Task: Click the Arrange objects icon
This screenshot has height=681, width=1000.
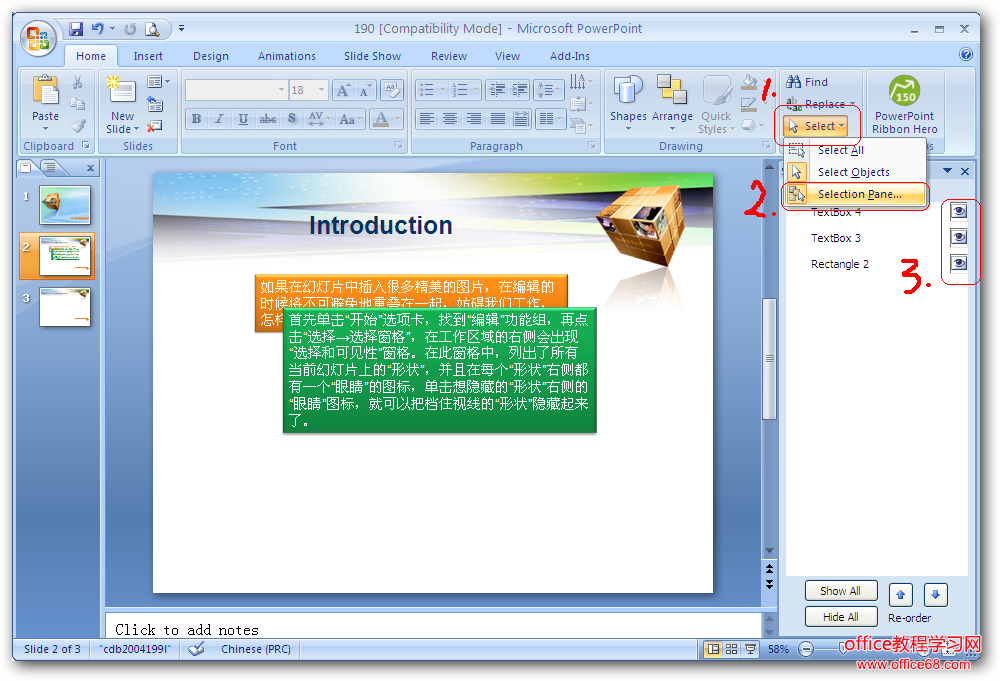Action: (672, 100)
